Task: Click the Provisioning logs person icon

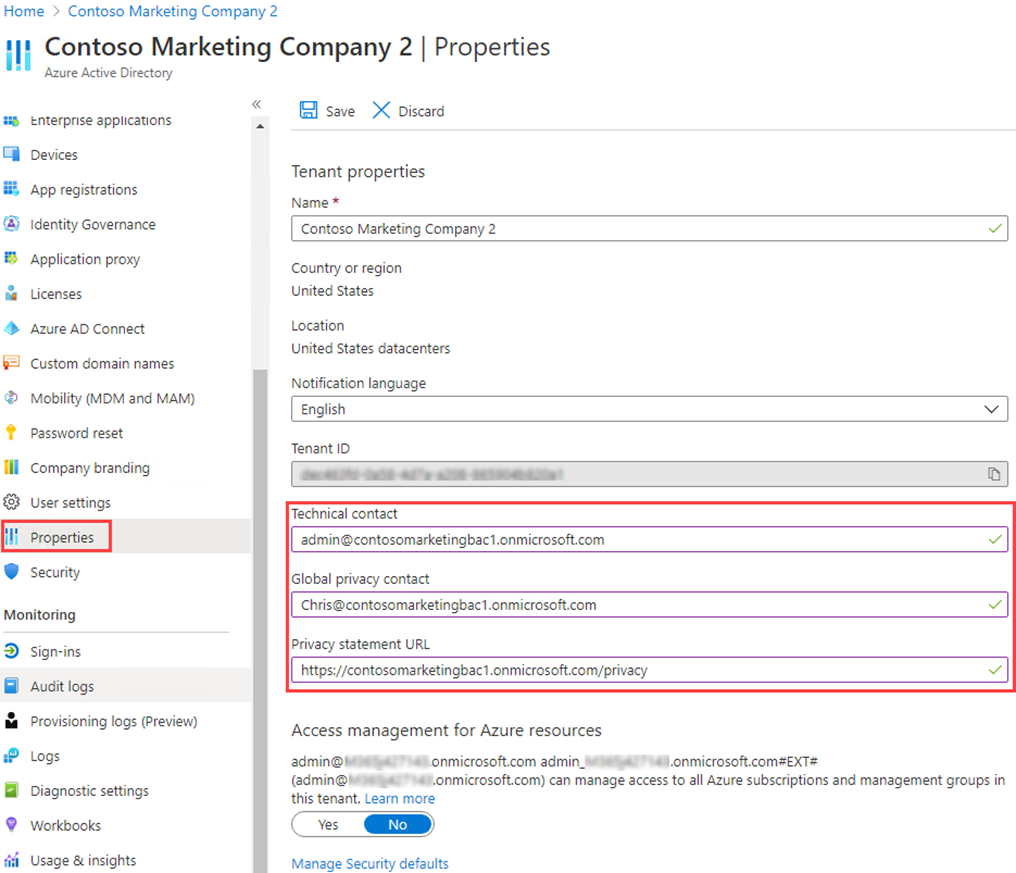Action: tap(11, 721)
